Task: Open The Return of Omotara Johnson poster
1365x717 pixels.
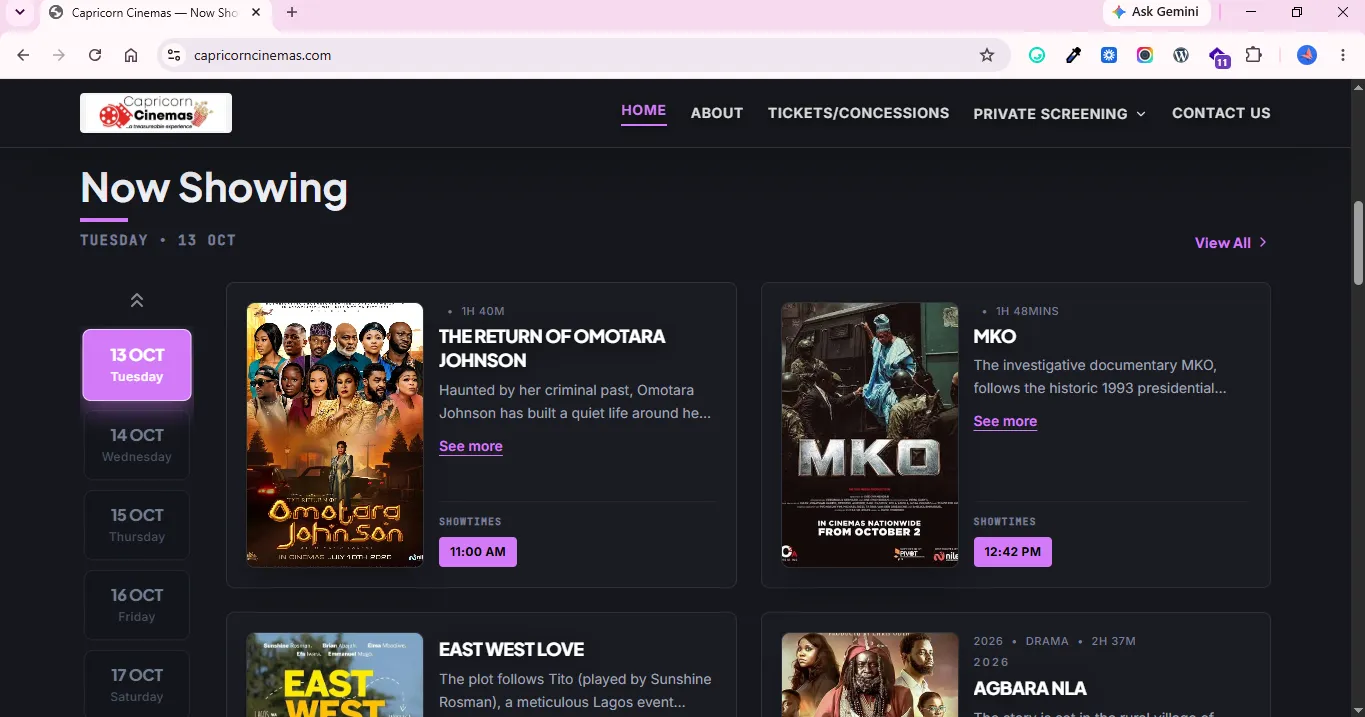Action: (335, 435)
